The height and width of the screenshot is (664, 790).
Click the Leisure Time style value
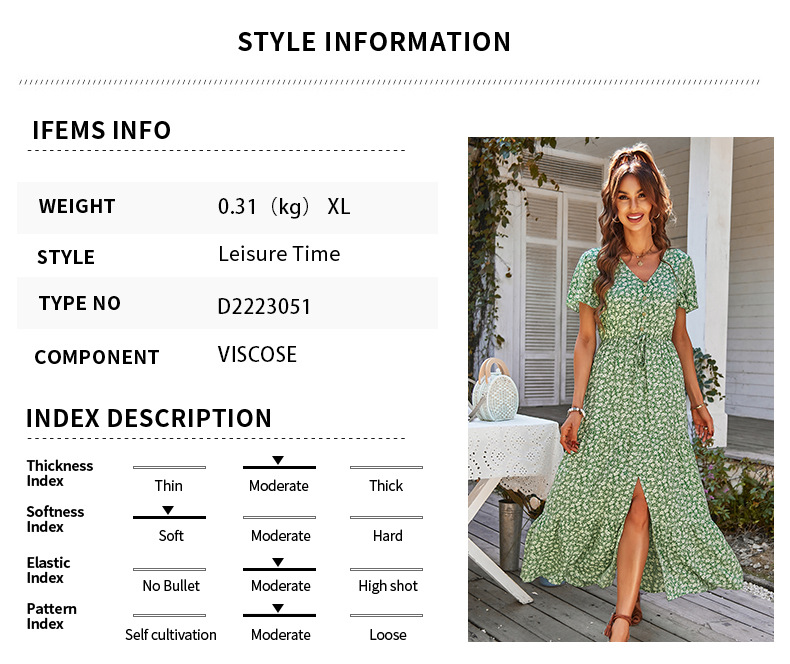[x=279, y=254]
